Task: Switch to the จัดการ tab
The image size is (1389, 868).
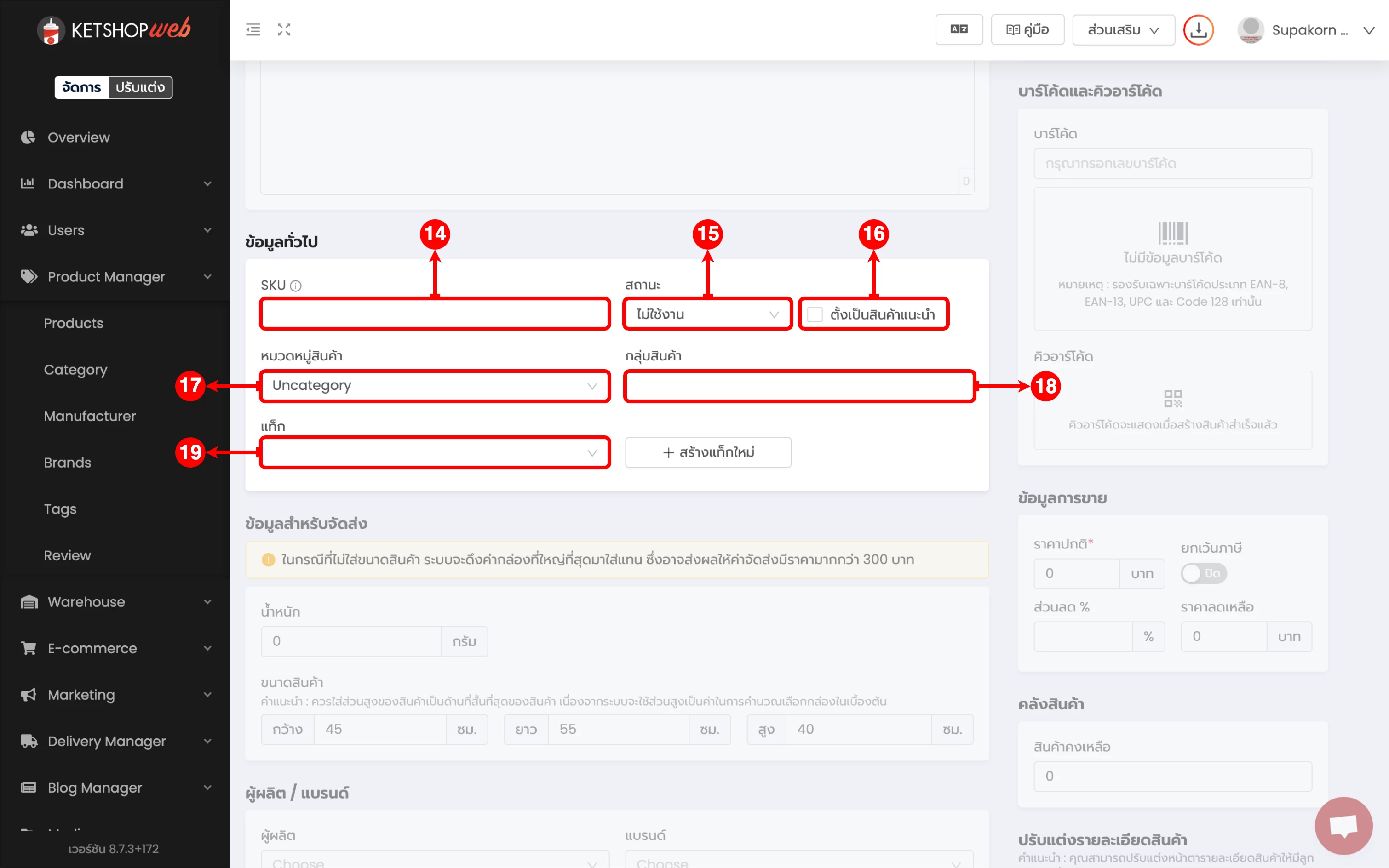Action: tap(81, 87)
